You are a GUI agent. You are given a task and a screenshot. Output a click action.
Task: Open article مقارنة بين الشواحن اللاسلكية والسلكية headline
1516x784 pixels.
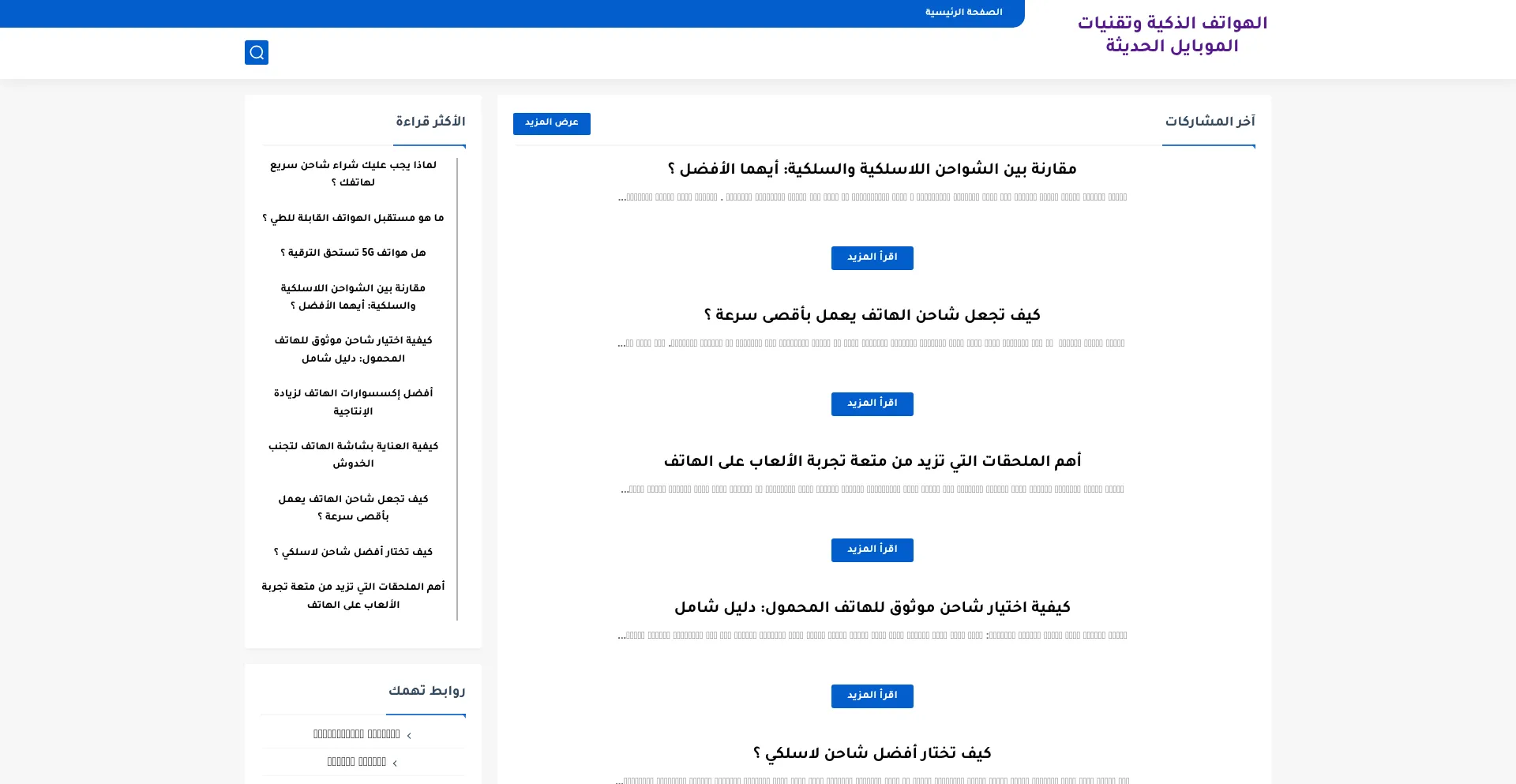tap(872, 170)
